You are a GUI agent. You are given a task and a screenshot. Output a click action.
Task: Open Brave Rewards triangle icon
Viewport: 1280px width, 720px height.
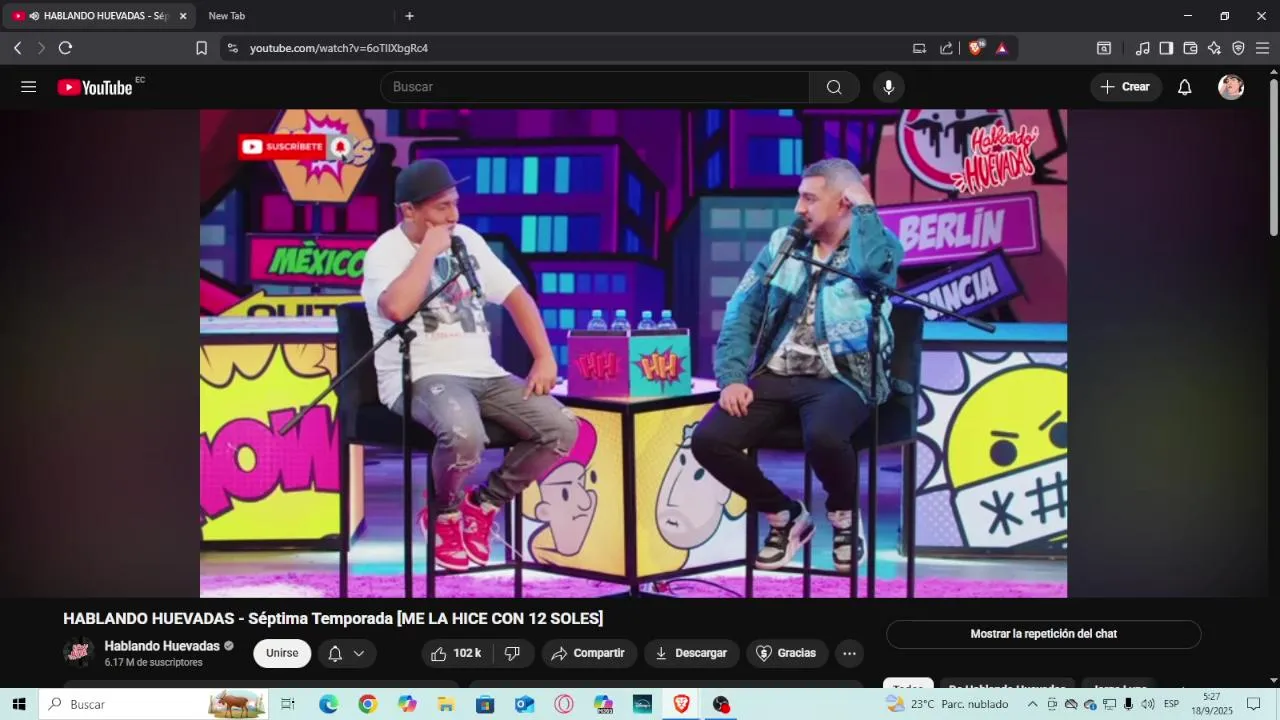click(1001, 48)
